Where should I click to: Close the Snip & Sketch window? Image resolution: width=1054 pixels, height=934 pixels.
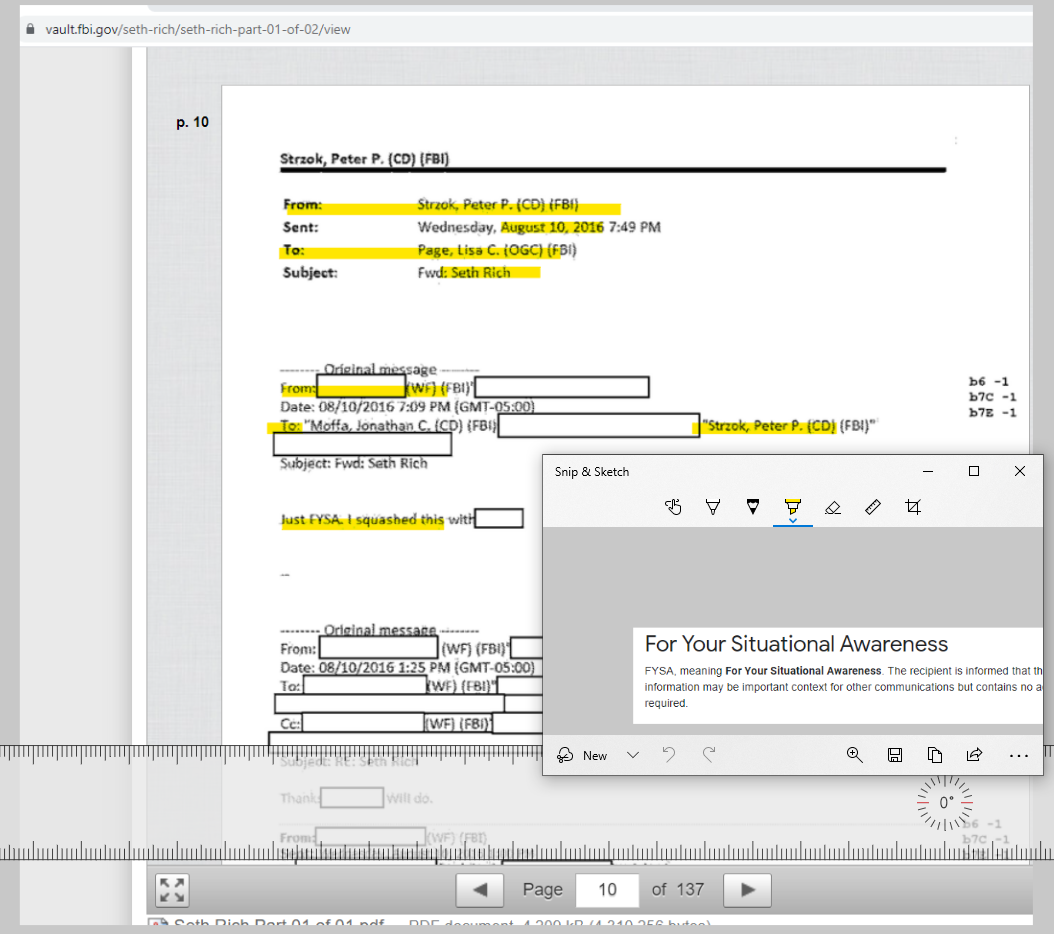(x=1020, y=471)
